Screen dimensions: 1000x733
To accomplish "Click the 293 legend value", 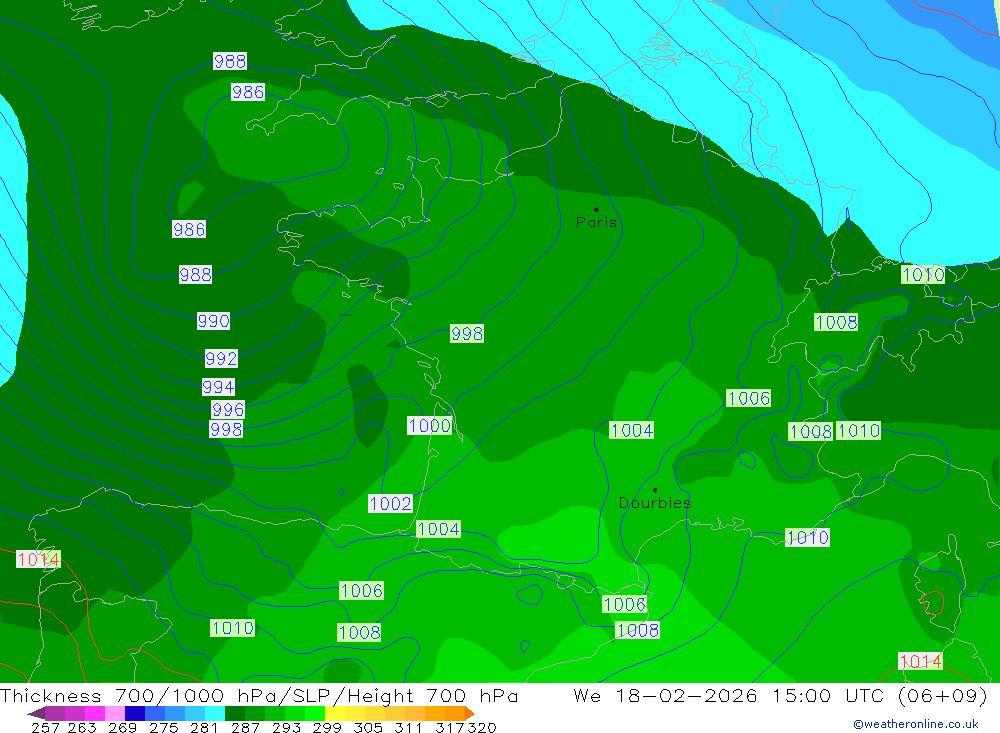I will point(286,728).
